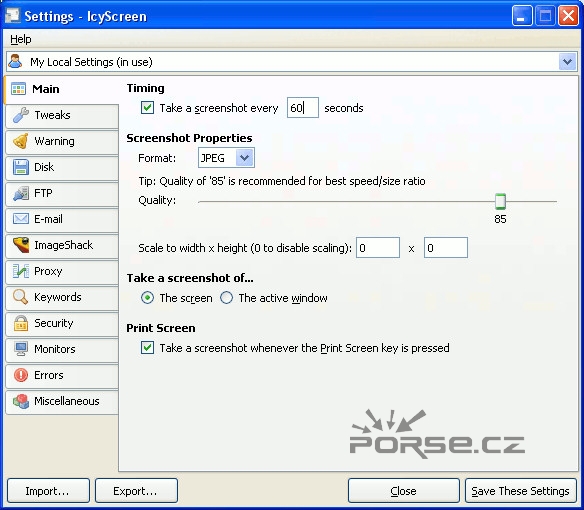Open the Security padlock icon page
The height and width of the screenshot is (510, 584).
coord(21,323)
